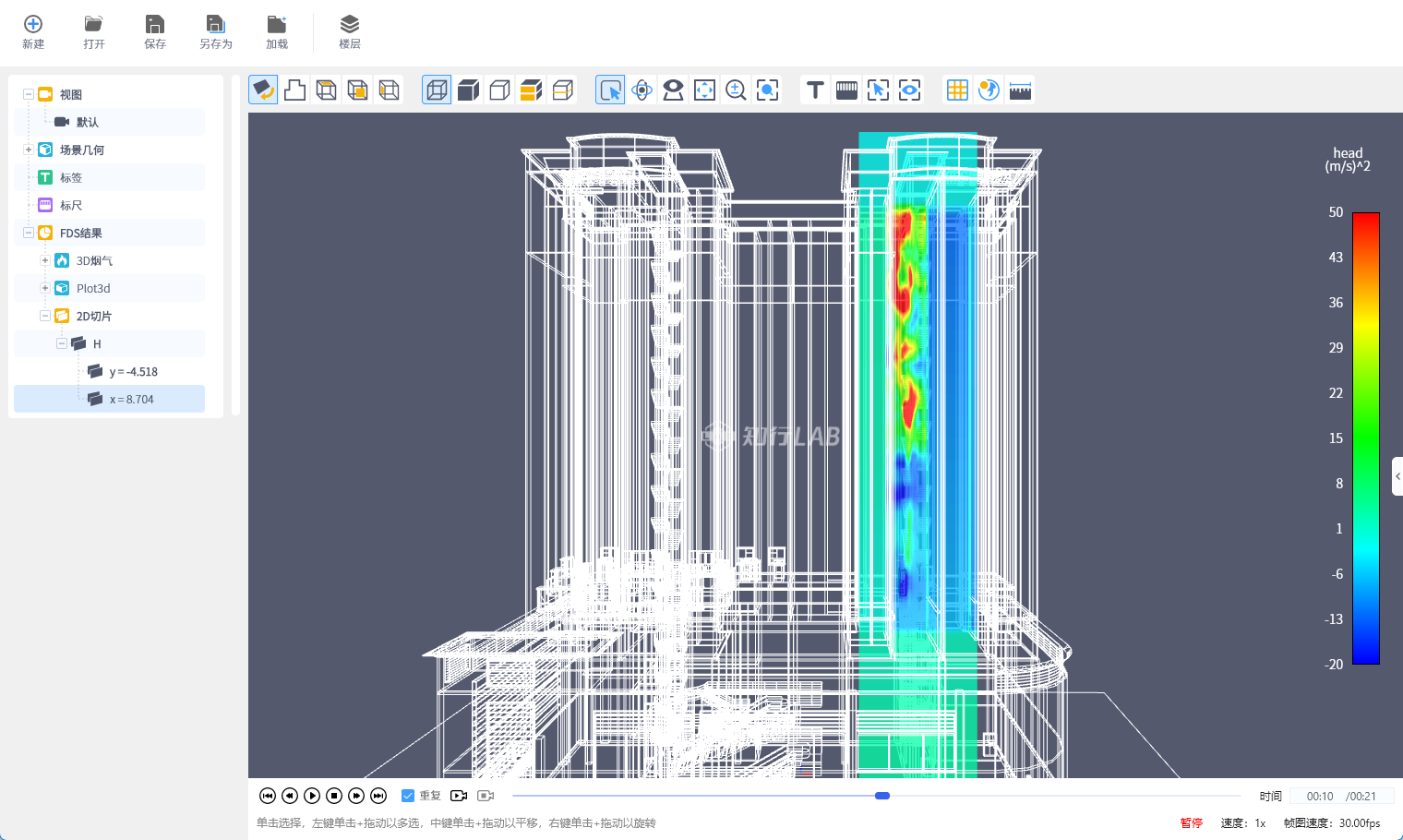Select the floor plan outline view icon
This screenshot has width=1403, height=840.
point(295,90)
